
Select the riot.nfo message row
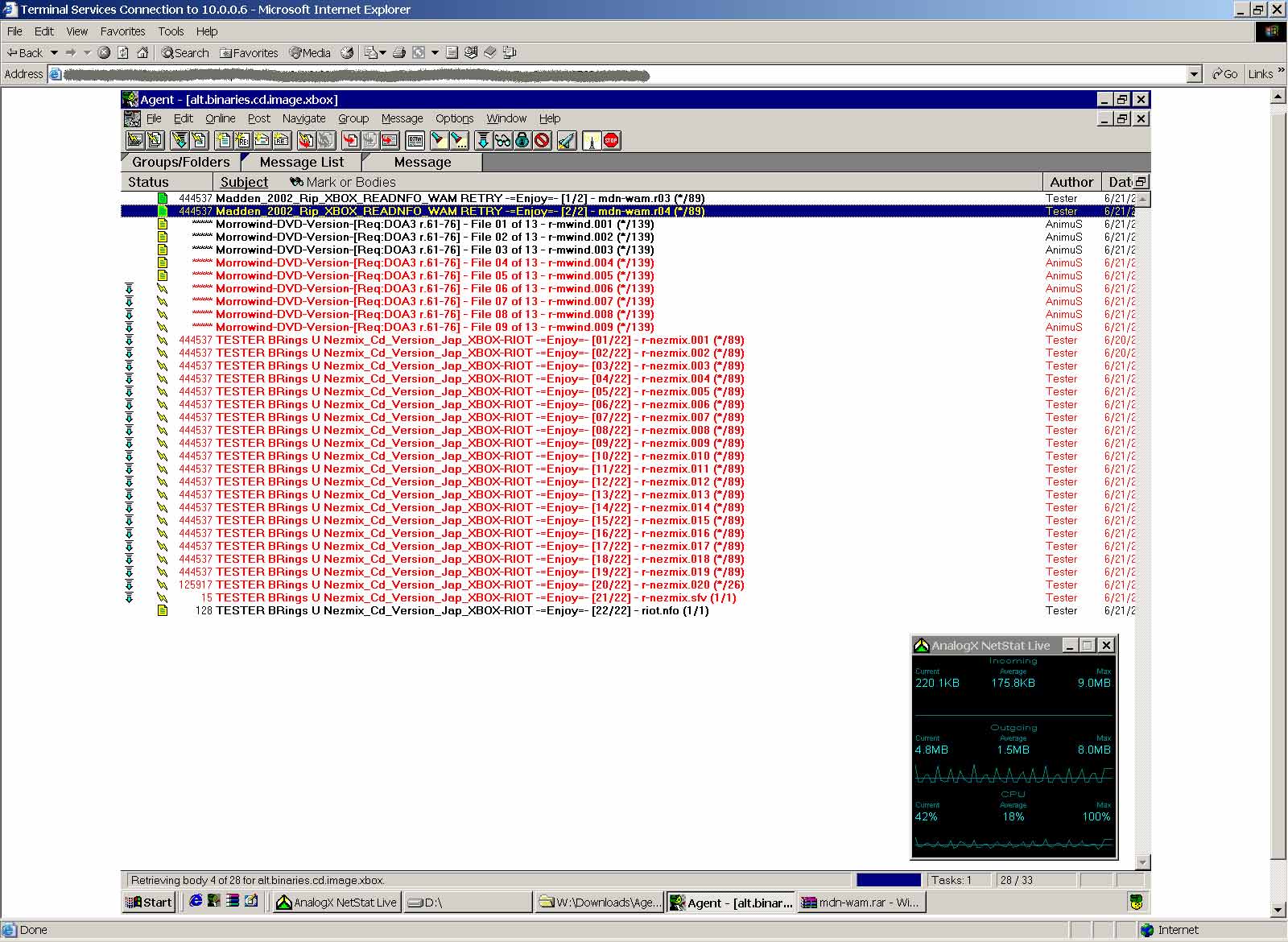click(x=462, y=611)
